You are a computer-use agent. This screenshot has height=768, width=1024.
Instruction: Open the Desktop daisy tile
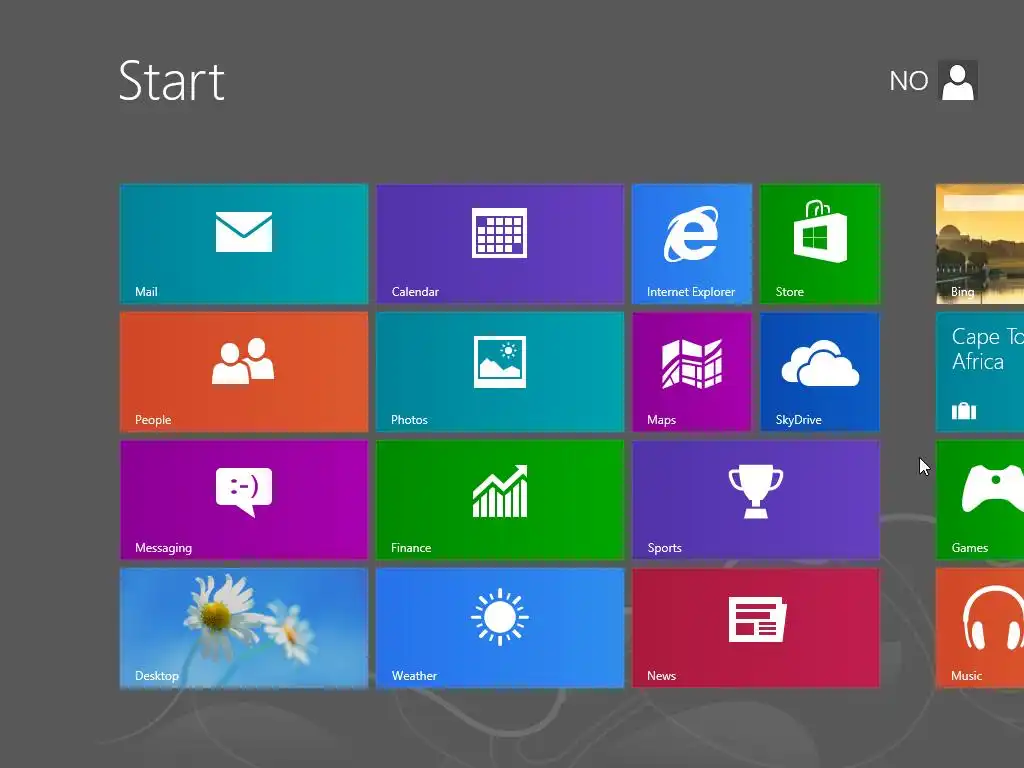click(x=244, y=628)
